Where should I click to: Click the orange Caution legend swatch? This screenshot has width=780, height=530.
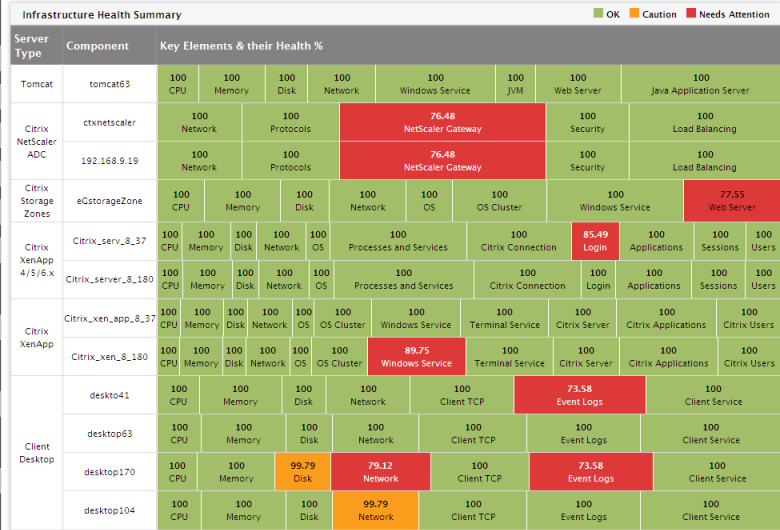(x=634, y=13)
